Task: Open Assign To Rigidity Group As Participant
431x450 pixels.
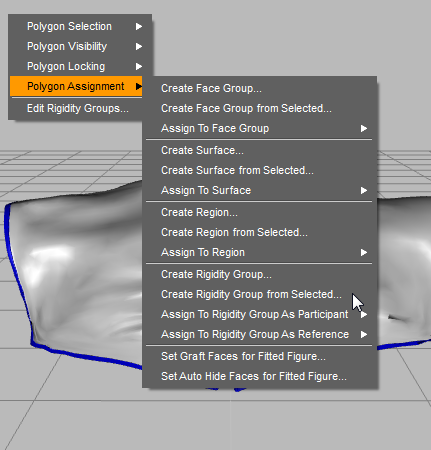Action: pos(260,314)
